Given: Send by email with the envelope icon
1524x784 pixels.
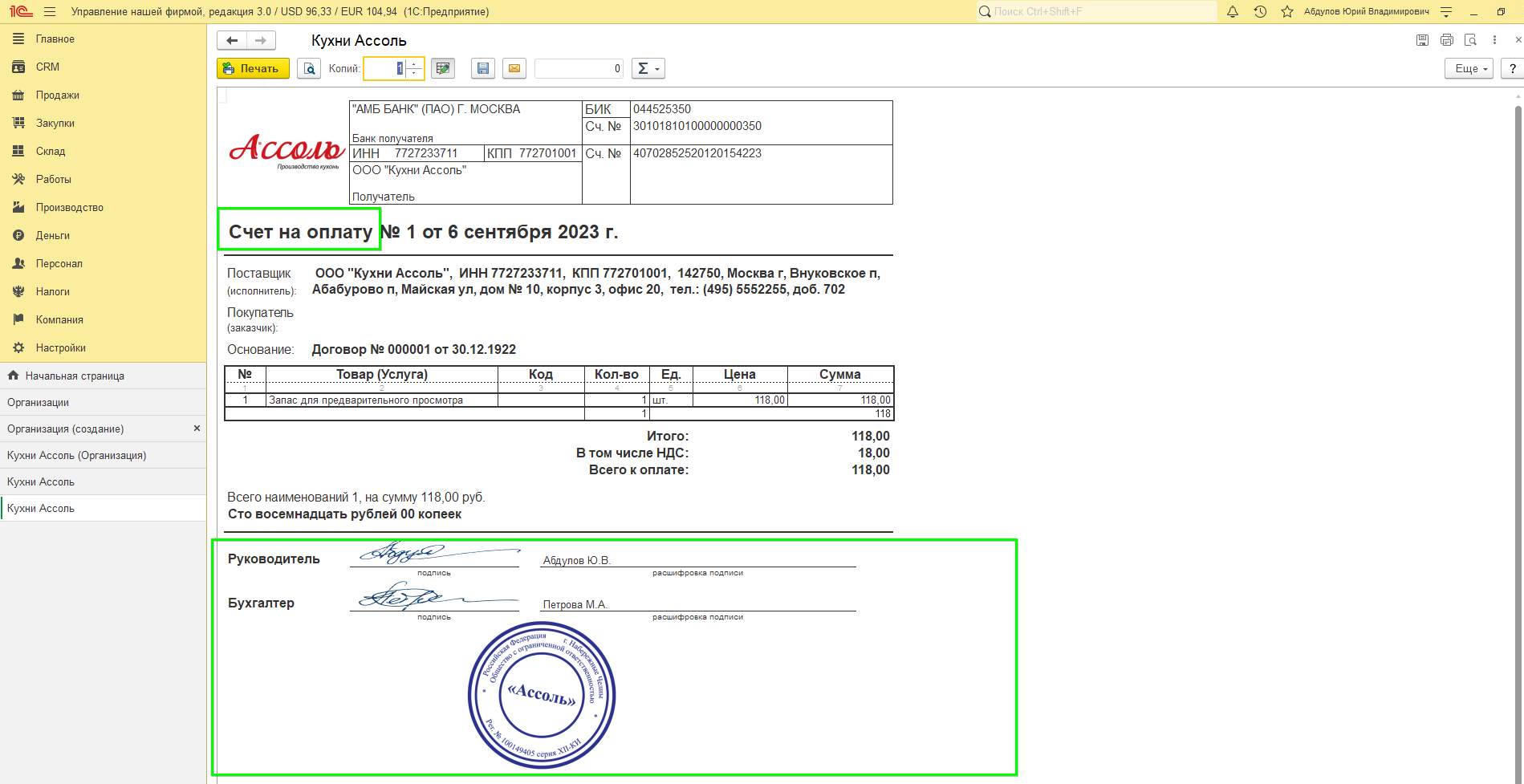Looking at the screenshot, I should coord(514,68).
